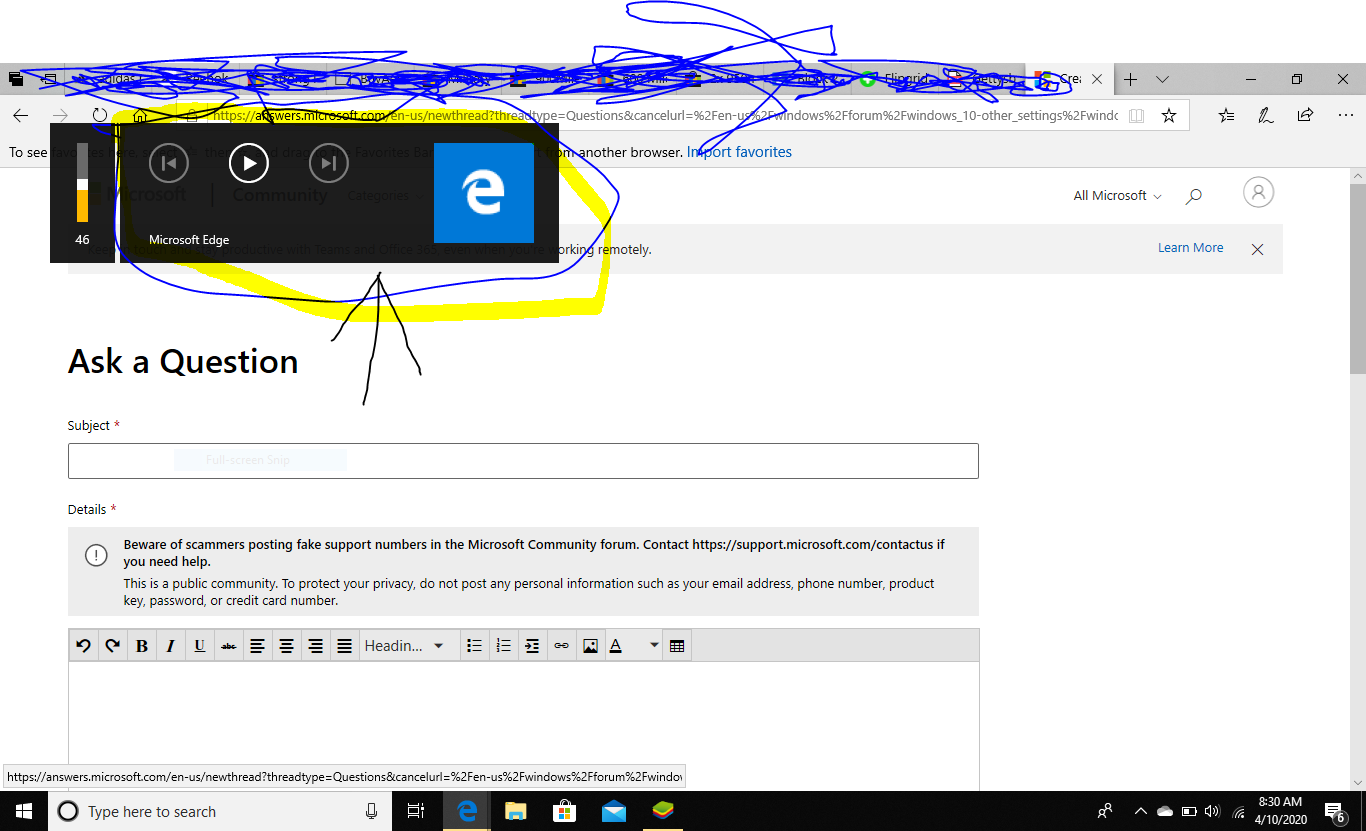Viewport: 1366px width, 831px height.
Task: Insert an image in the editor
Action: 591,646
